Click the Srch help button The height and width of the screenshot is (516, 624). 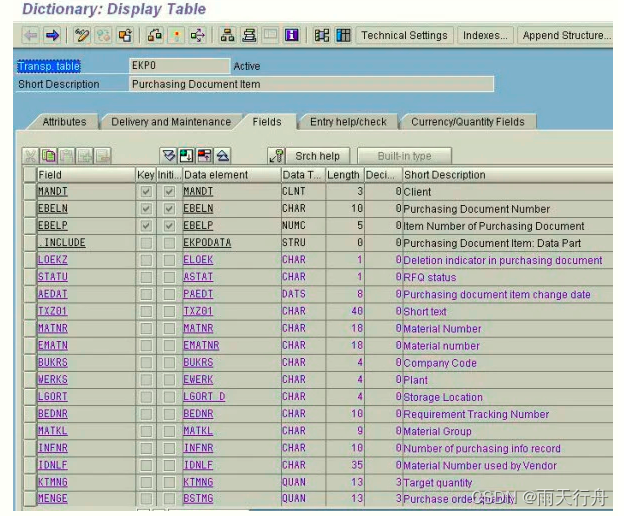(x=317, y=156)
